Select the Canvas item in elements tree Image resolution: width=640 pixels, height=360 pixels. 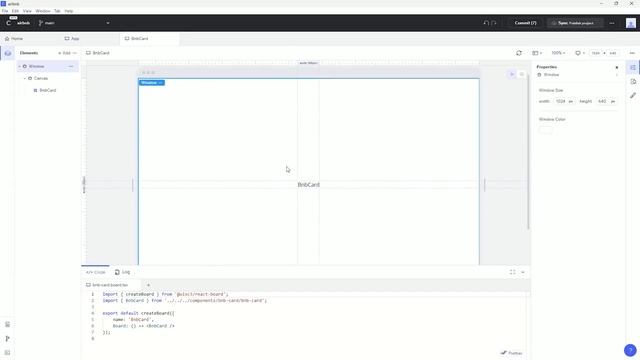[41, 78]
